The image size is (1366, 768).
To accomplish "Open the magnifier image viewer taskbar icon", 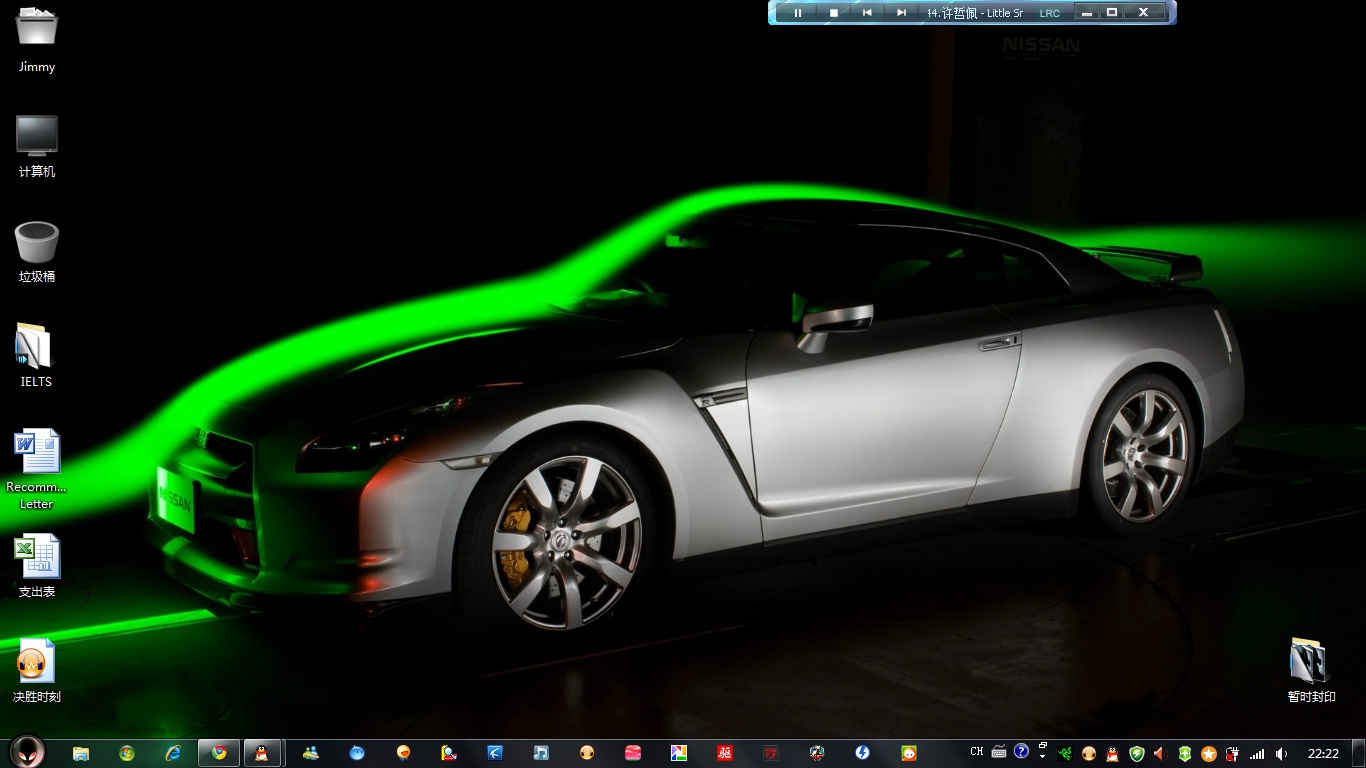I will pos(449,753).
